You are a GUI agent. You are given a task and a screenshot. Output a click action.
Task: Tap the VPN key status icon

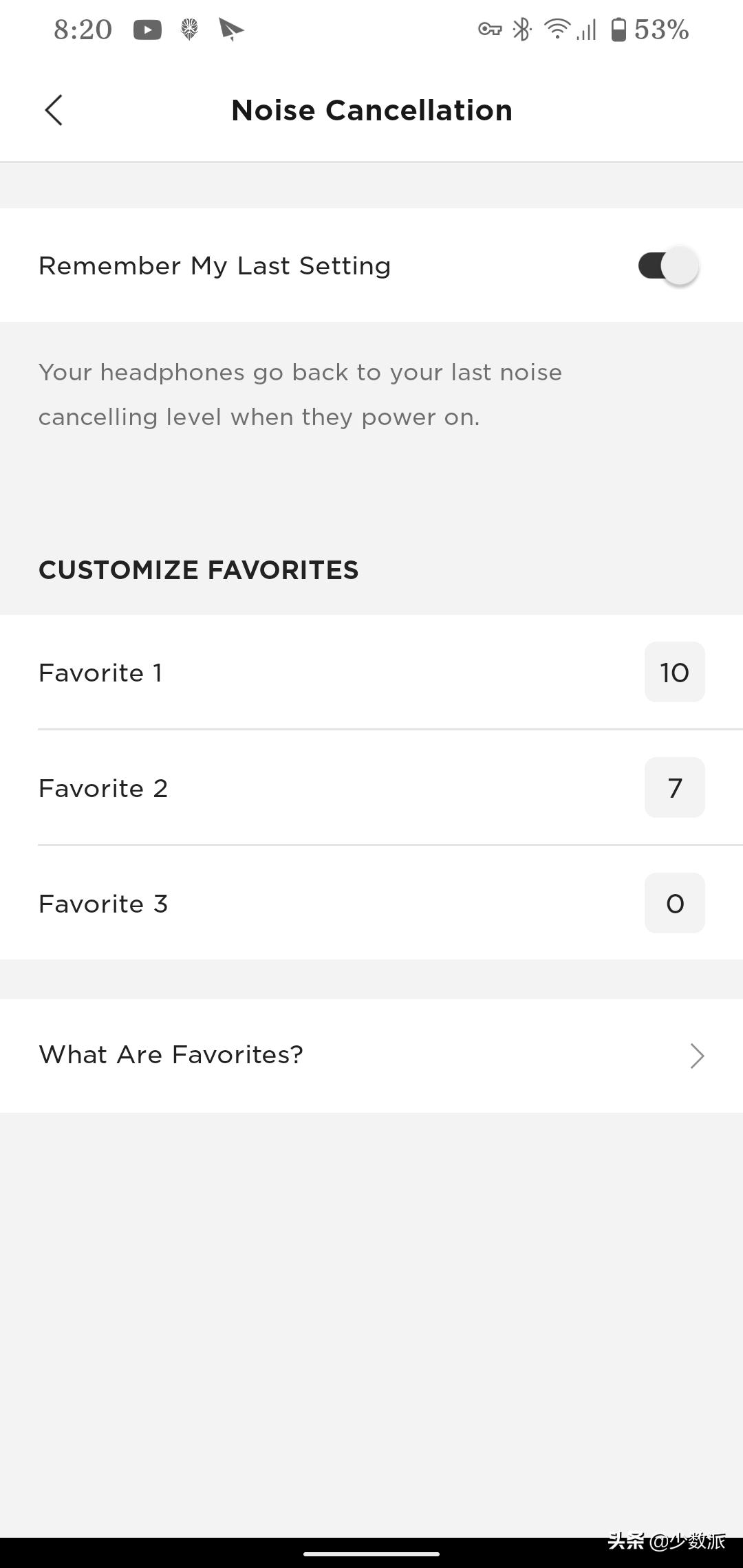(x=490, y=30)
